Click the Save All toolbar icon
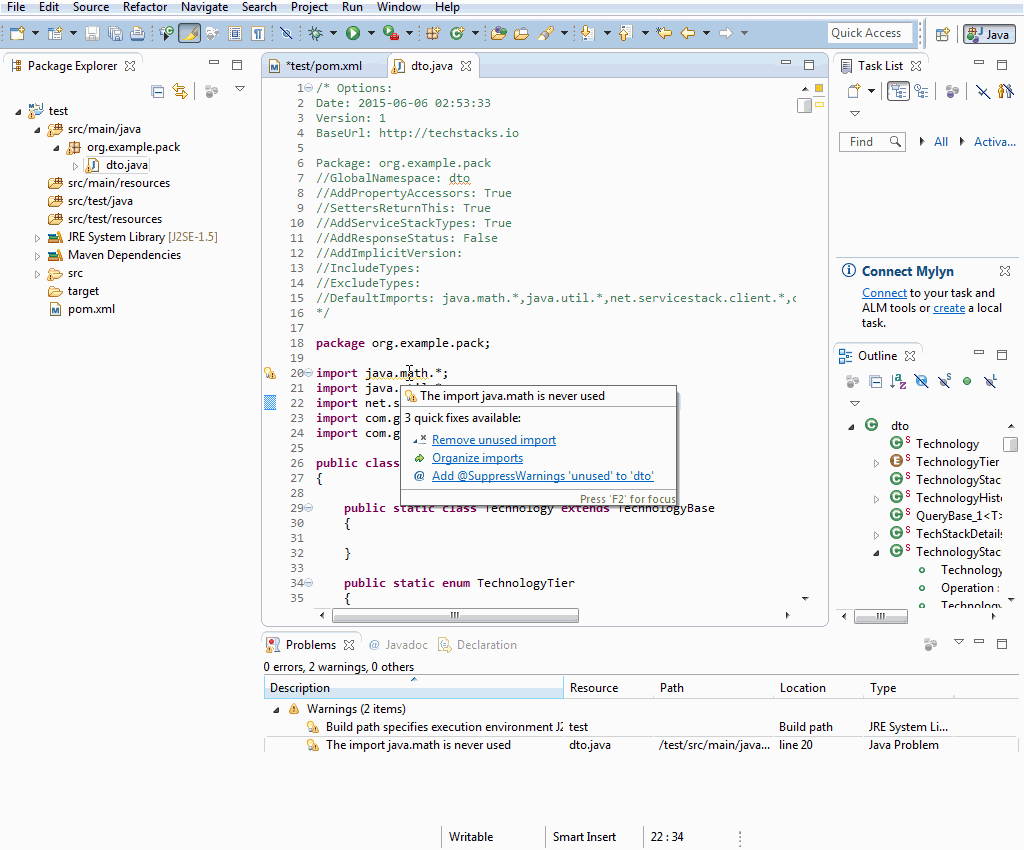 point(115,34)
